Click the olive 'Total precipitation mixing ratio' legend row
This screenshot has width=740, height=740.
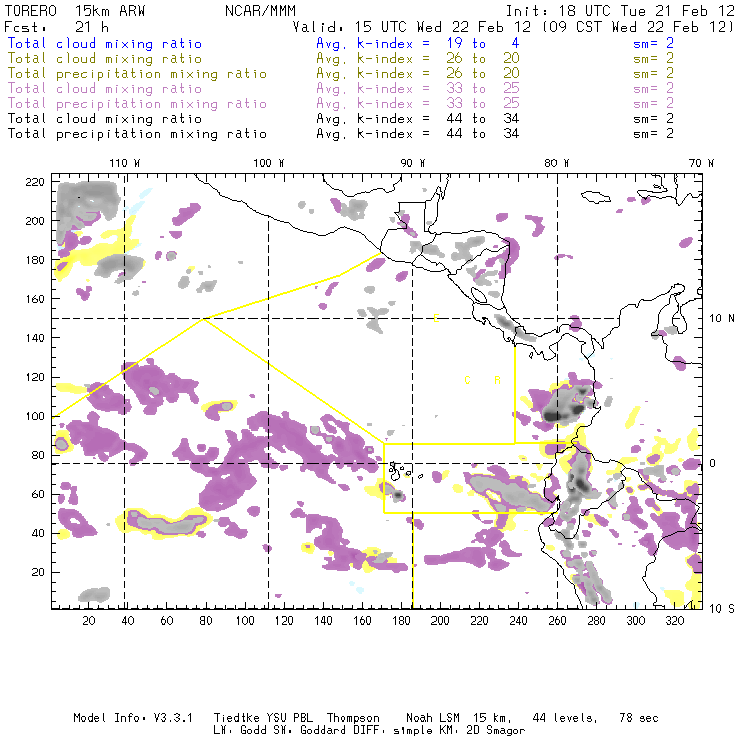[x=137, y=74]
